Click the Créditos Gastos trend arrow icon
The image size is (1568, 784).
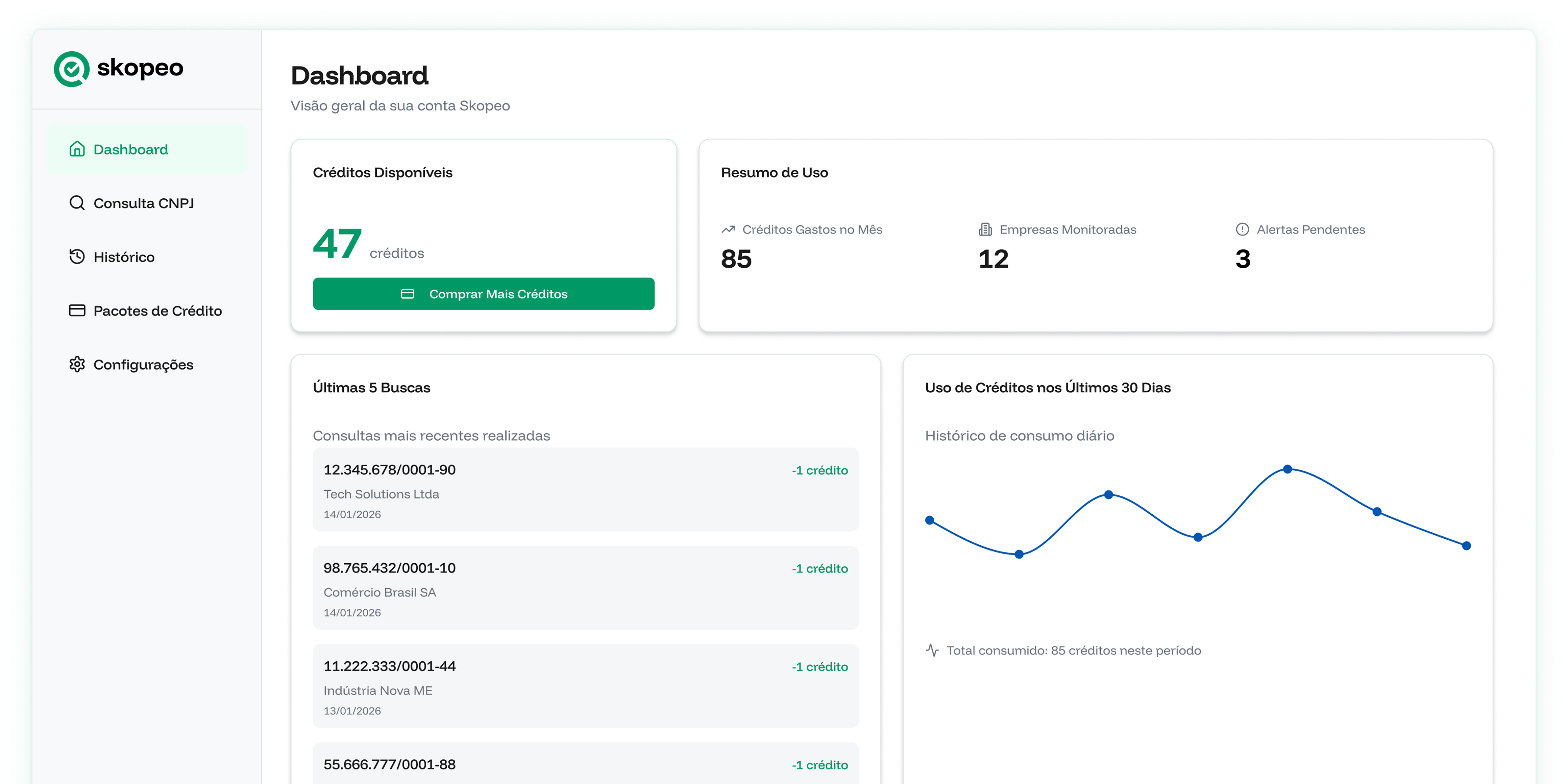[728, 229]
